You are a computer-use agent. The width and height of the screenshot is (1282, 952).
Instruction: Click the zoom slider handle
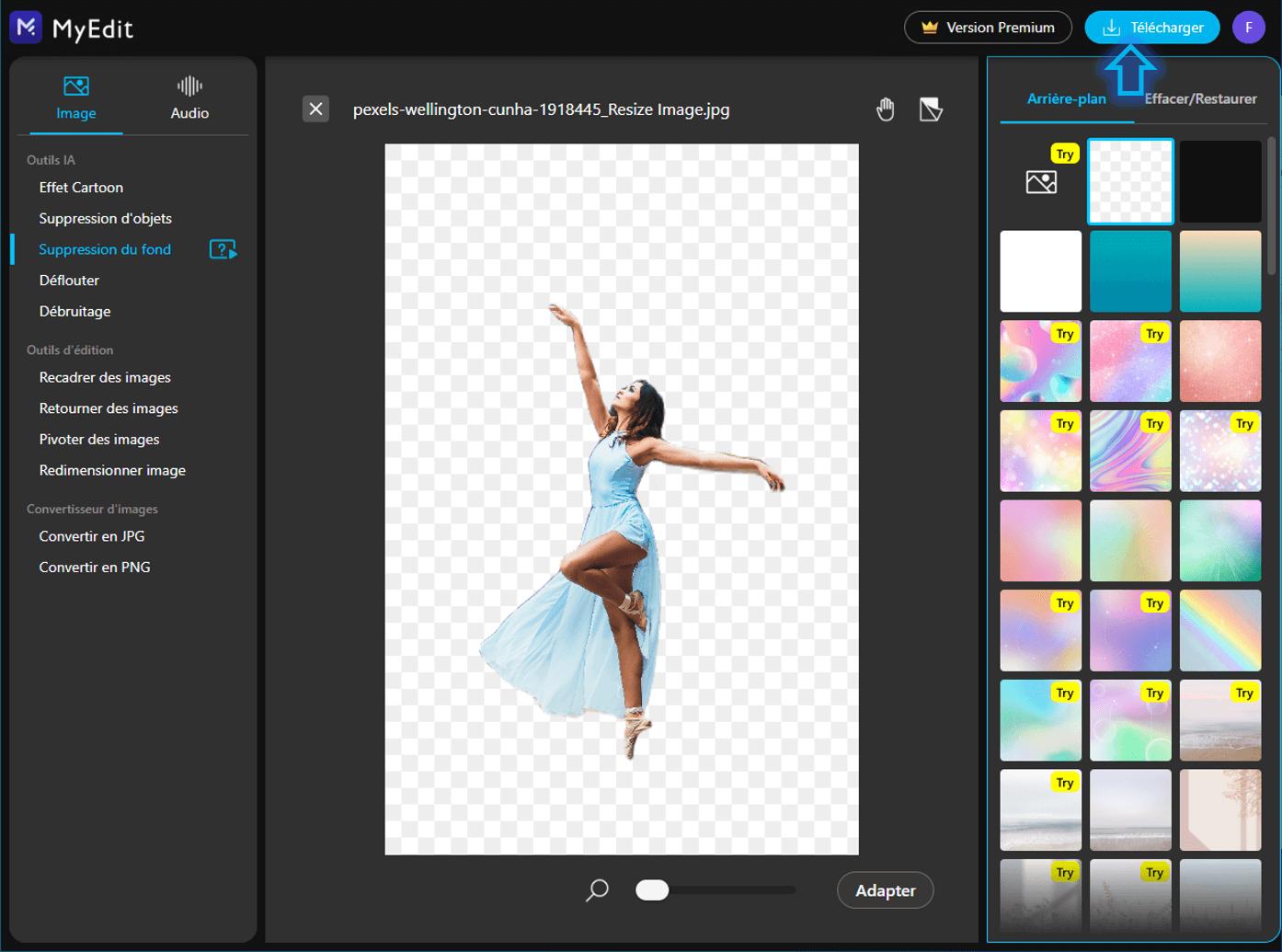pyautogui.click(x=652, y=889)
